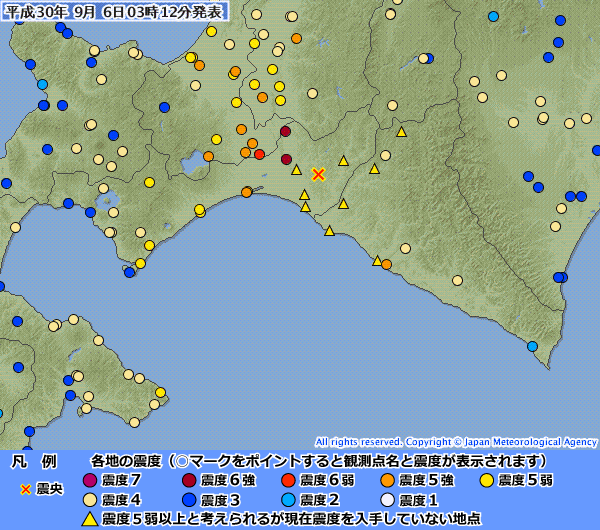Click the 各地の震度 instruction text
Screen dimensions: 600x530
click(319, 462)
